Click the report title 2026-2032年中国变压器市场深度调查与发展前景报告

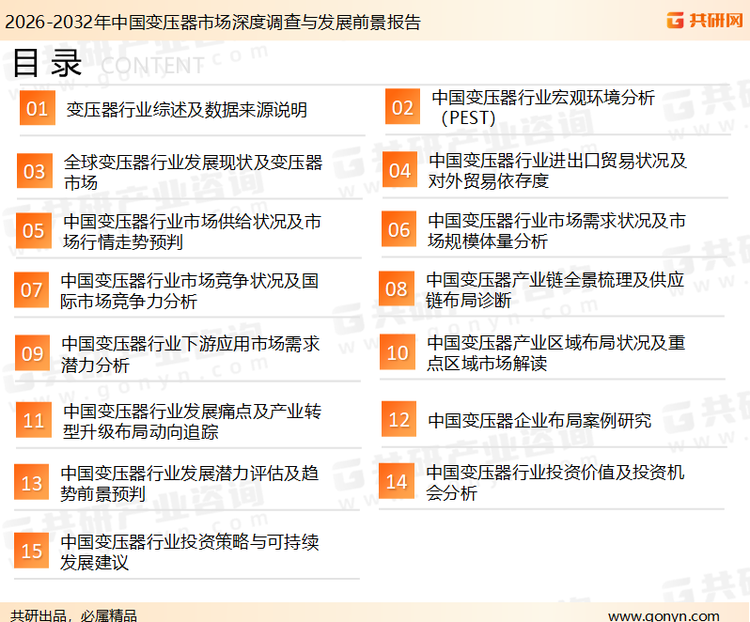click(x=212, y=22)
